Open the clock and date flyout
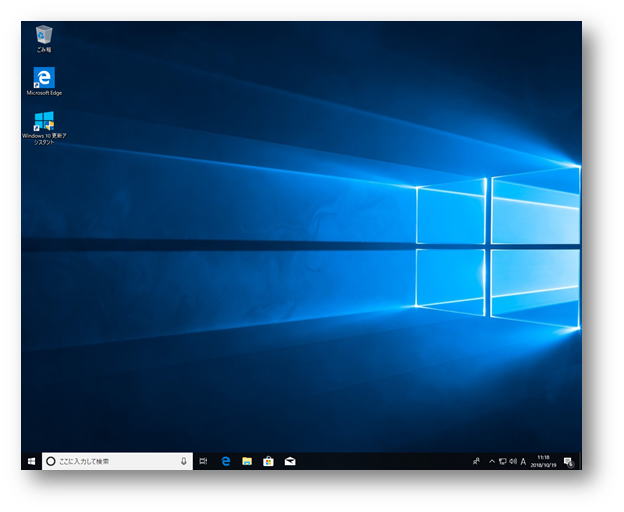This screenshot has width=624, height=512. coord(543,461)
